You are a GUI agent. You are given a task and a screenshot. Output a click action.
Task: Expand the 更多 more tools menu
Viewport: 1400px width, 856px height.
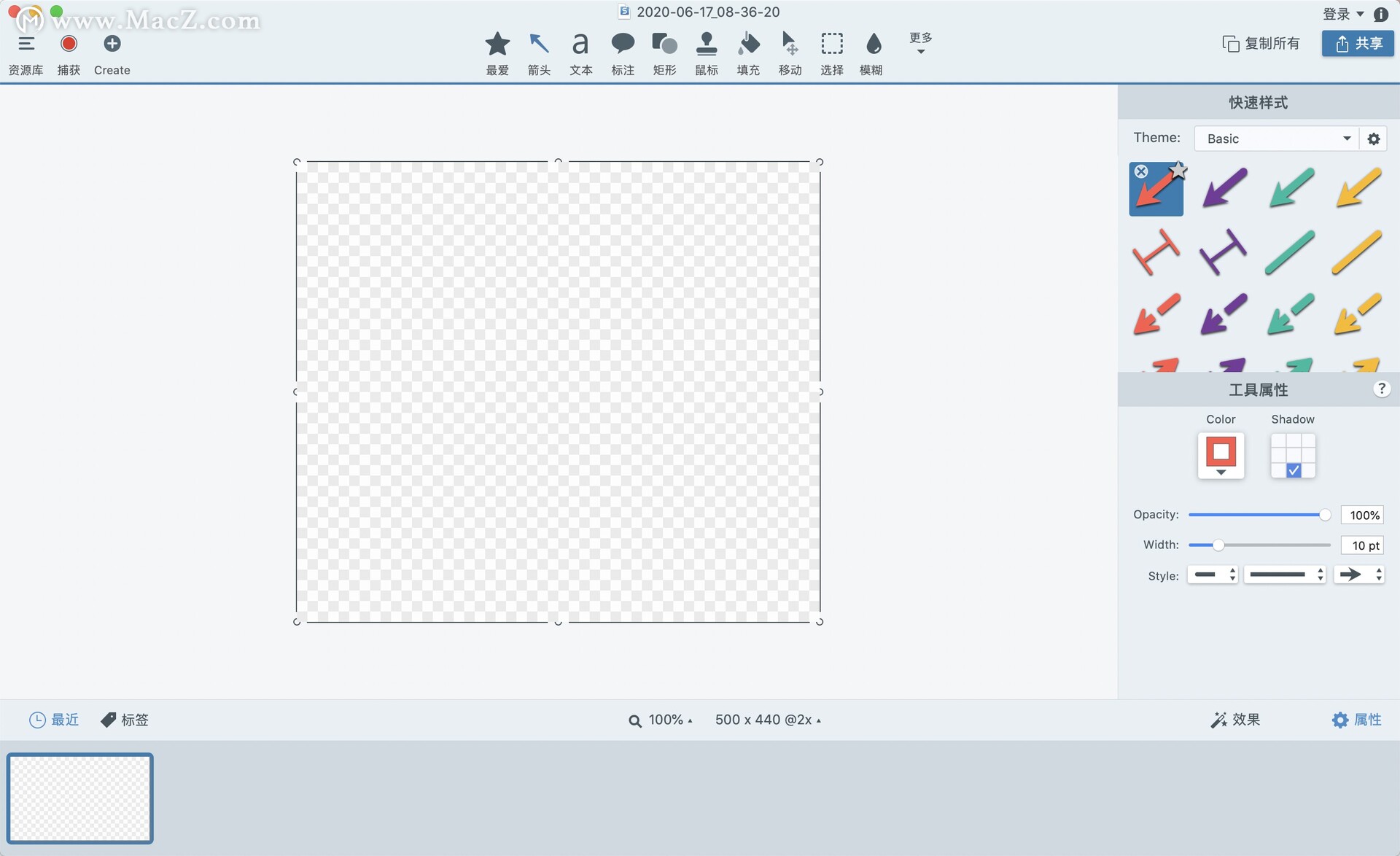click(x=919, y=44)
